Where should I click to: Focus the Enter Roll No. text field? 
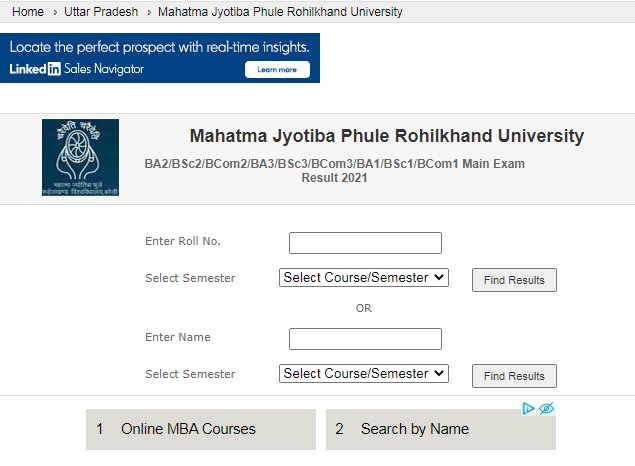[x=365, y=243]
